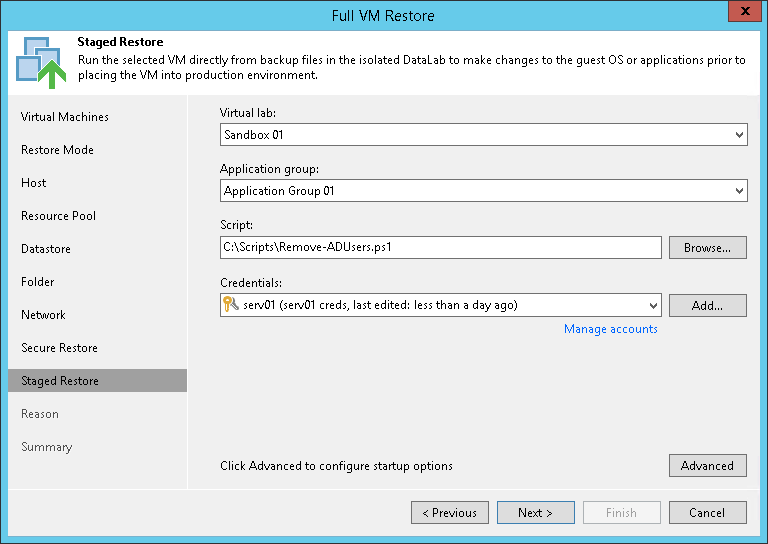
Task: Expand the Credentials dropdown list
Action: pos(653,305)
